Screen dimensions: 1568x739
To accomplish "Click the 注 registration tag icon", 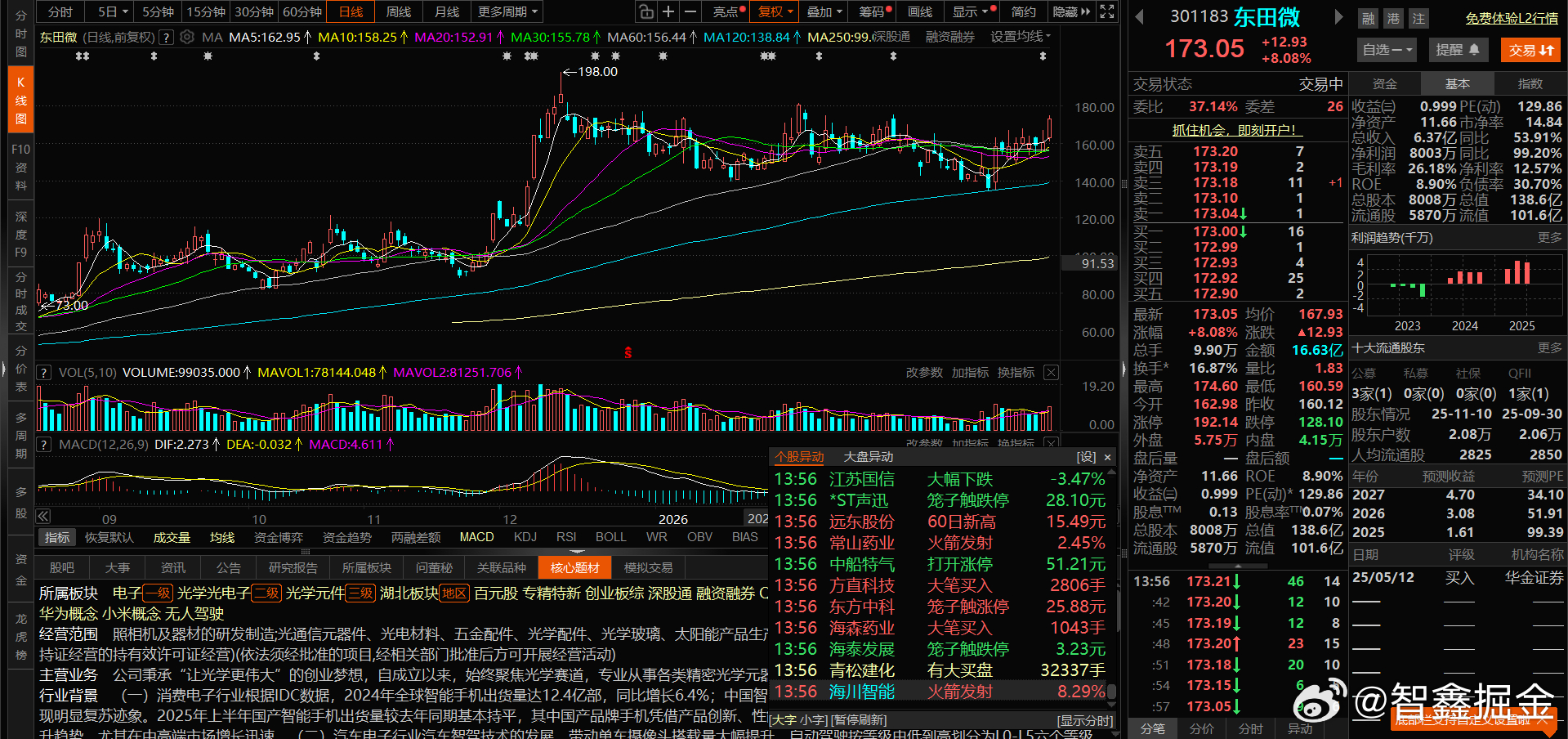I will pyautogui.click(x=1418, y=18).
